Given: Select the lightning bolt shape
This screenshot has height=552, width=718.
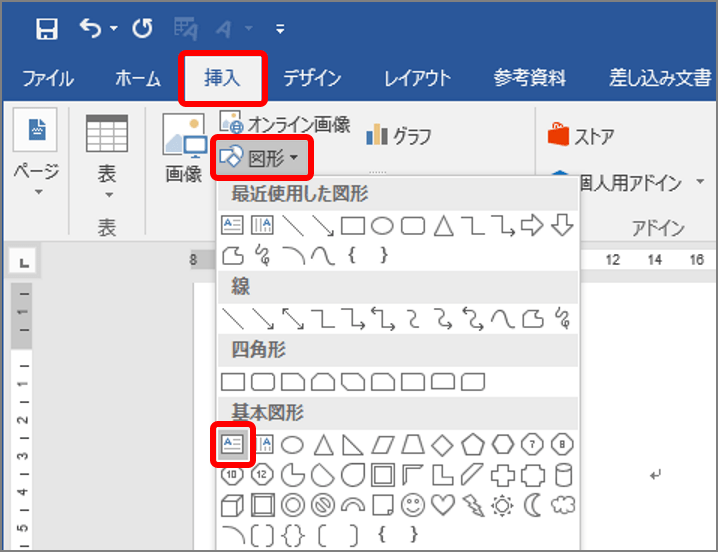Looking at the screenshot, I should click(x=473, y=506).
